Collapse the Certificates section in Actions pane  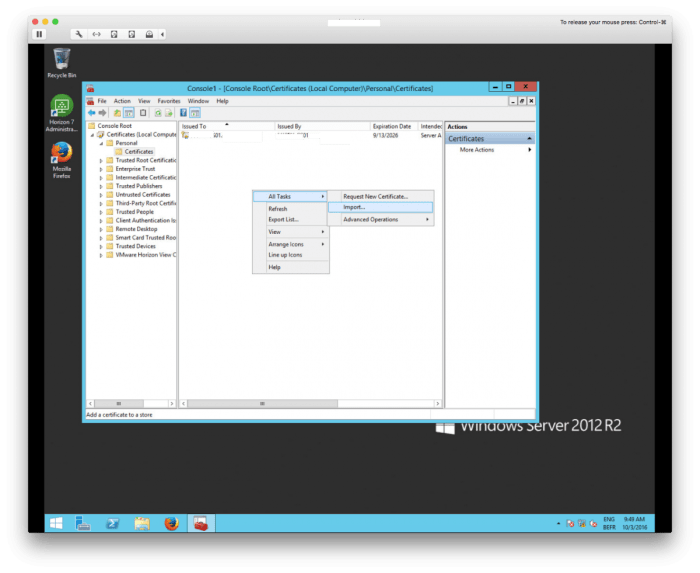tap(529, 138)
